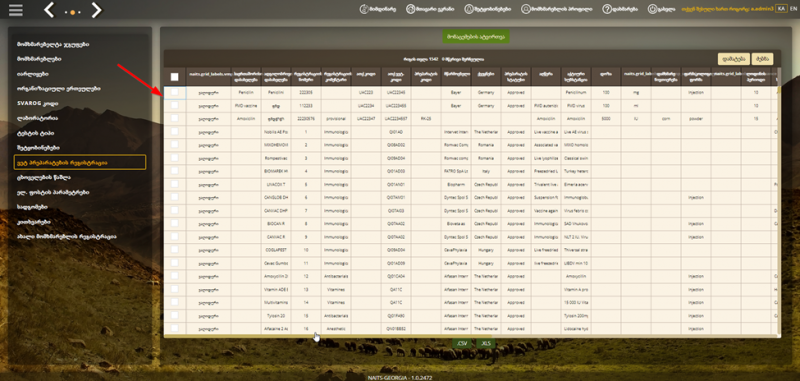Screen dimensions: 800x381
Task: Open ტესტის ტიპი in the sidebar
Action: pos(35,133)
